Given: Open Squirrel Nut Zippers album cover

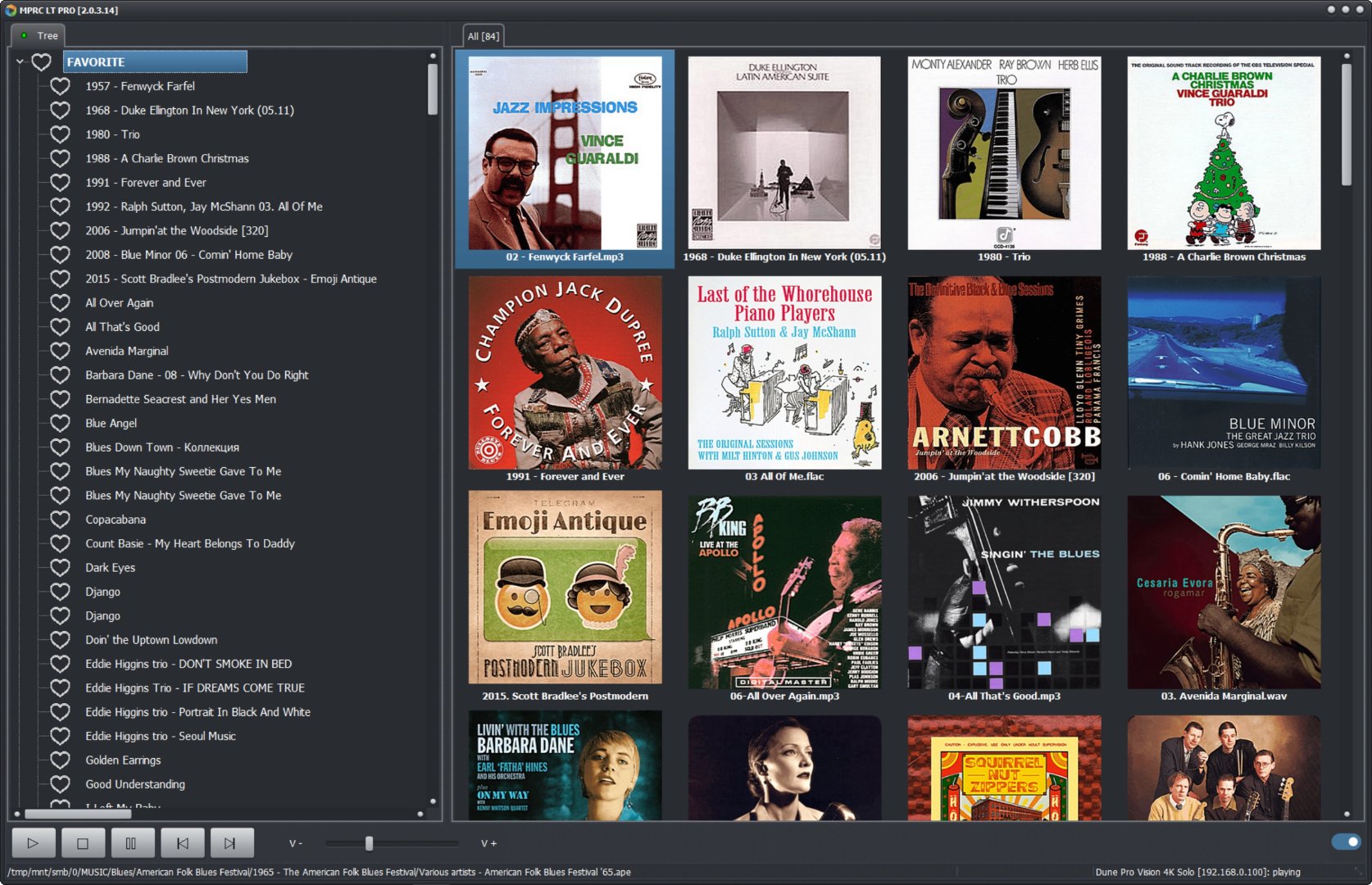Looking at the screenshot, I should [1005, 769].
